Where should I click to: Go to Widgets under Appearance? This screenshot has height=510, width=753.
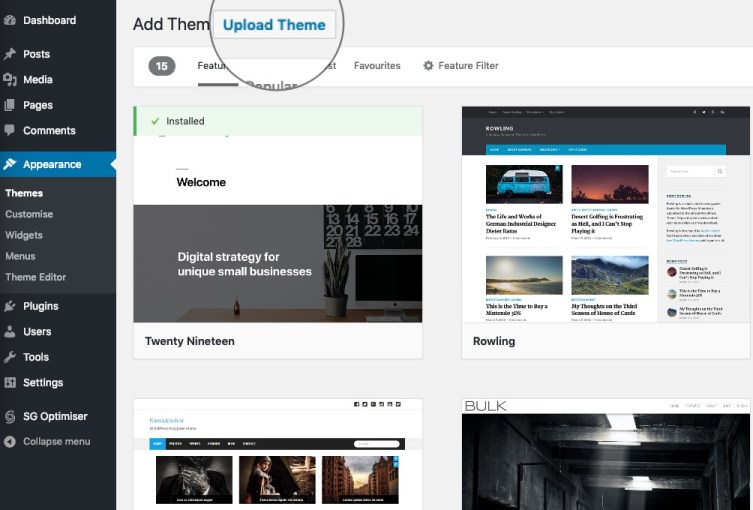(x=24, y=235)
